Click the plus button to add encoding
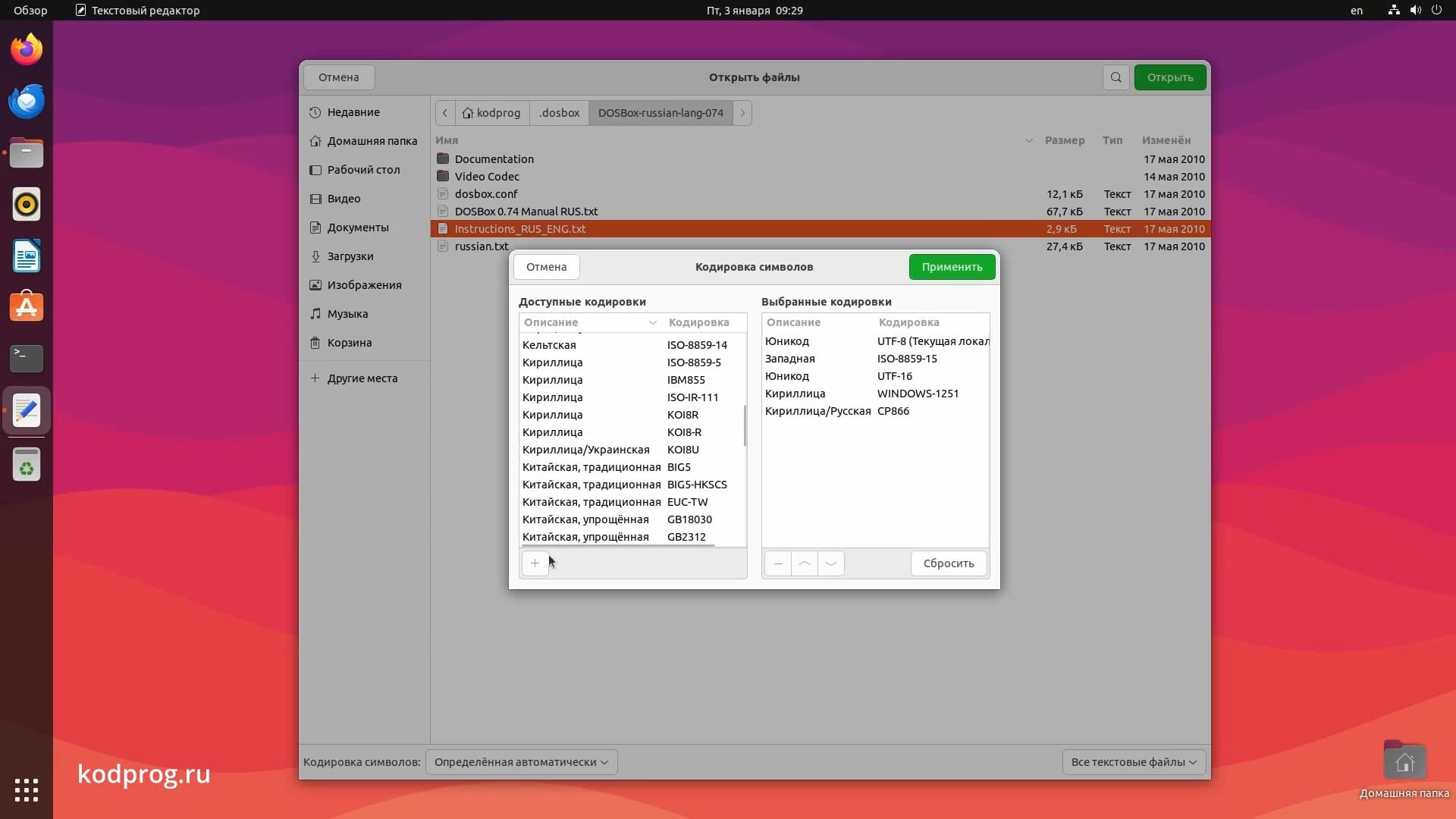Screen dimensions: 1456x819 click(535, 563)
